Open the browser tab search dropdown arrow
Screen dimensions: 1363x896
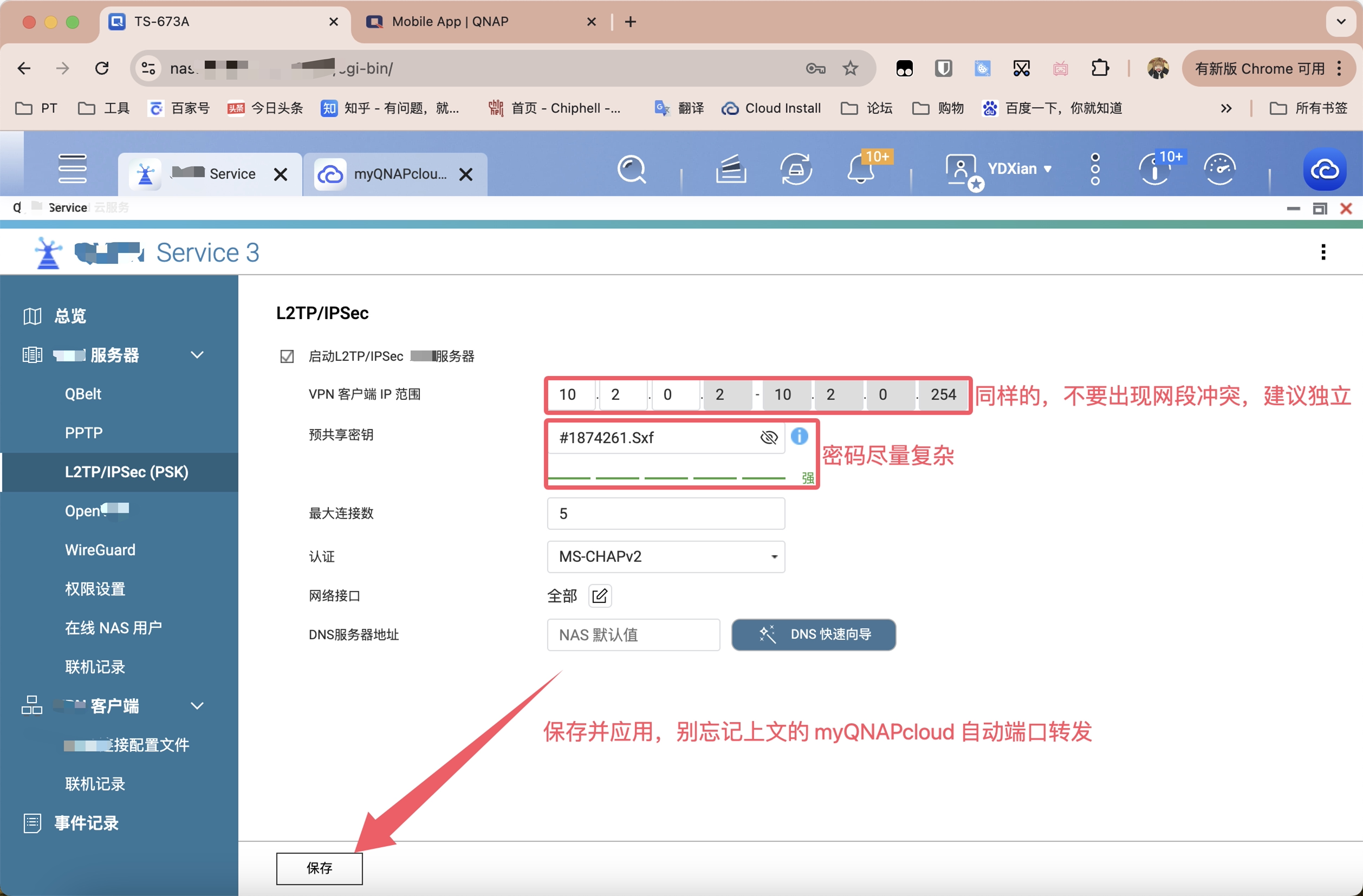coord(1341,22)
